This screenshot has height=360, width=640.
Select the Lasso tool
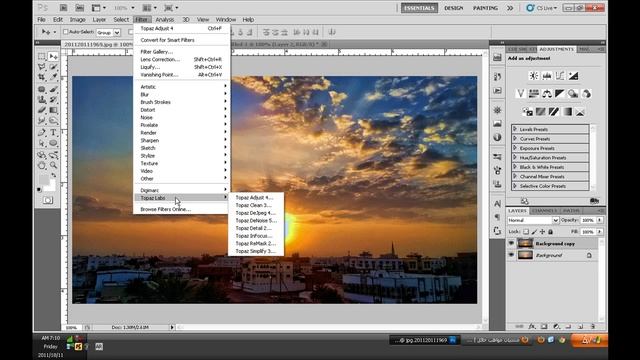click(42, 67)
